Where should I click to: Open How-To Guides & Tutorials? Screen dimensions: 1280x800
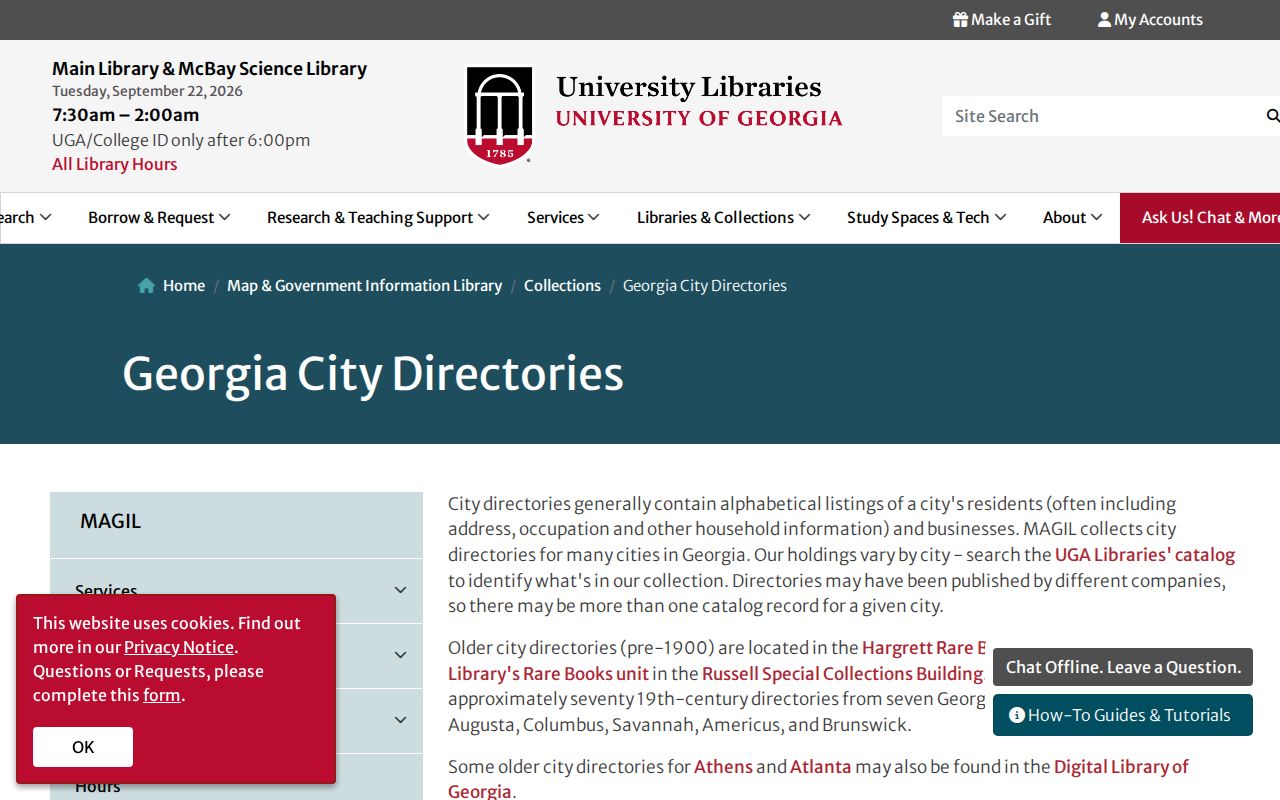coord(1123,715)
